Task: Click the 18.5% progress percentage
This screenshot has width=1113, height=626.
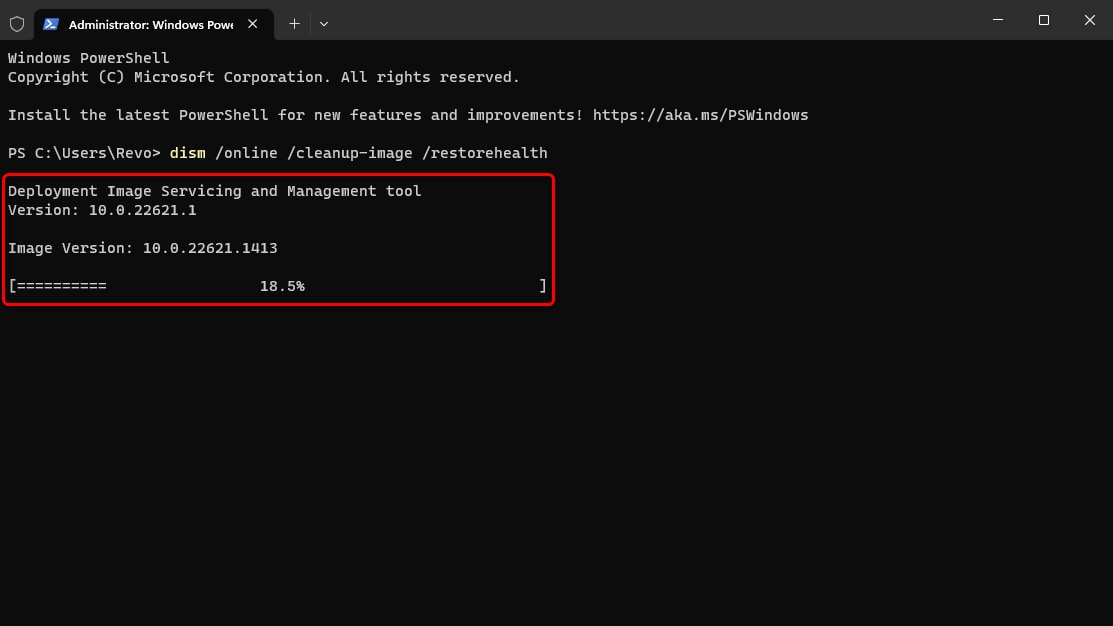Action: tap(282, 286)
